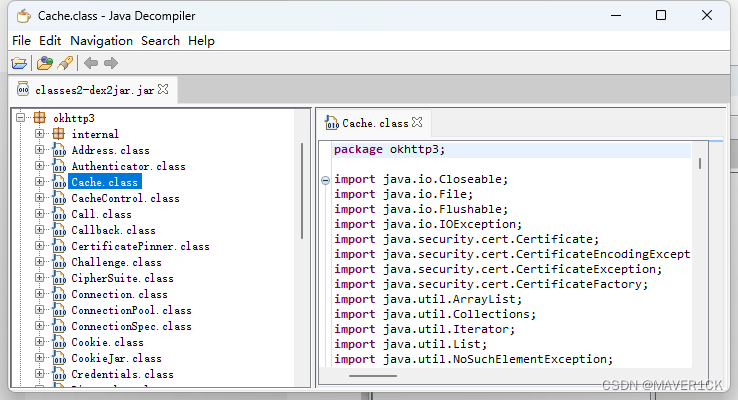The image size is (738, 400).
Task: Click the horizontal scrollbar of the code panel
Action: coord(373,376)
